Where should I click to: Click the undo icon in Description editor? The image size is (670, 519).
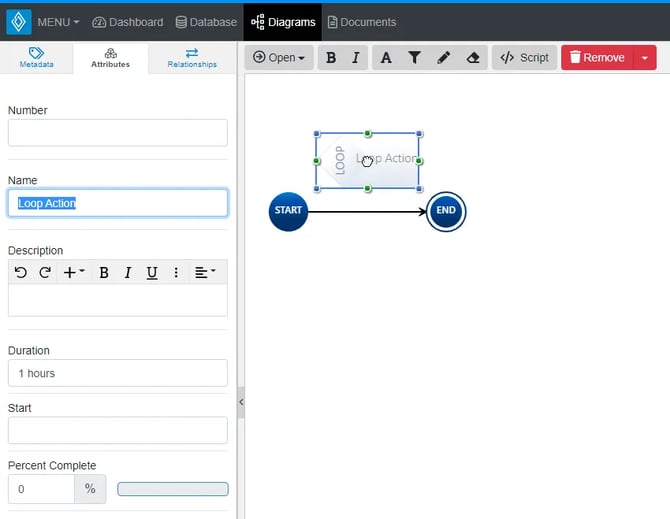(21, 273)
